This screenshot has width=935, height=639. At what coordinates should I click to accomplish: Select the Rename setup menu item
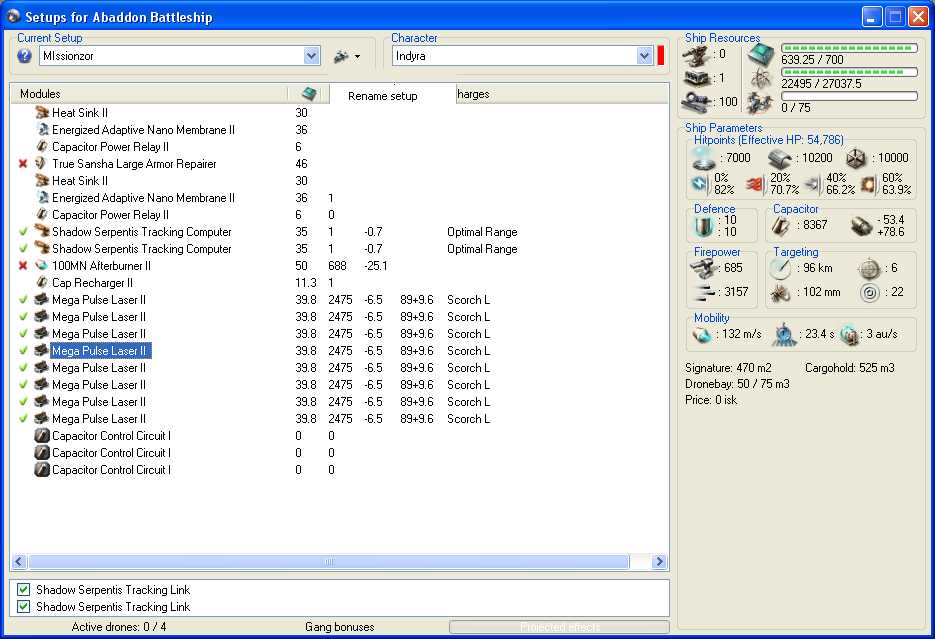(382, 95)
